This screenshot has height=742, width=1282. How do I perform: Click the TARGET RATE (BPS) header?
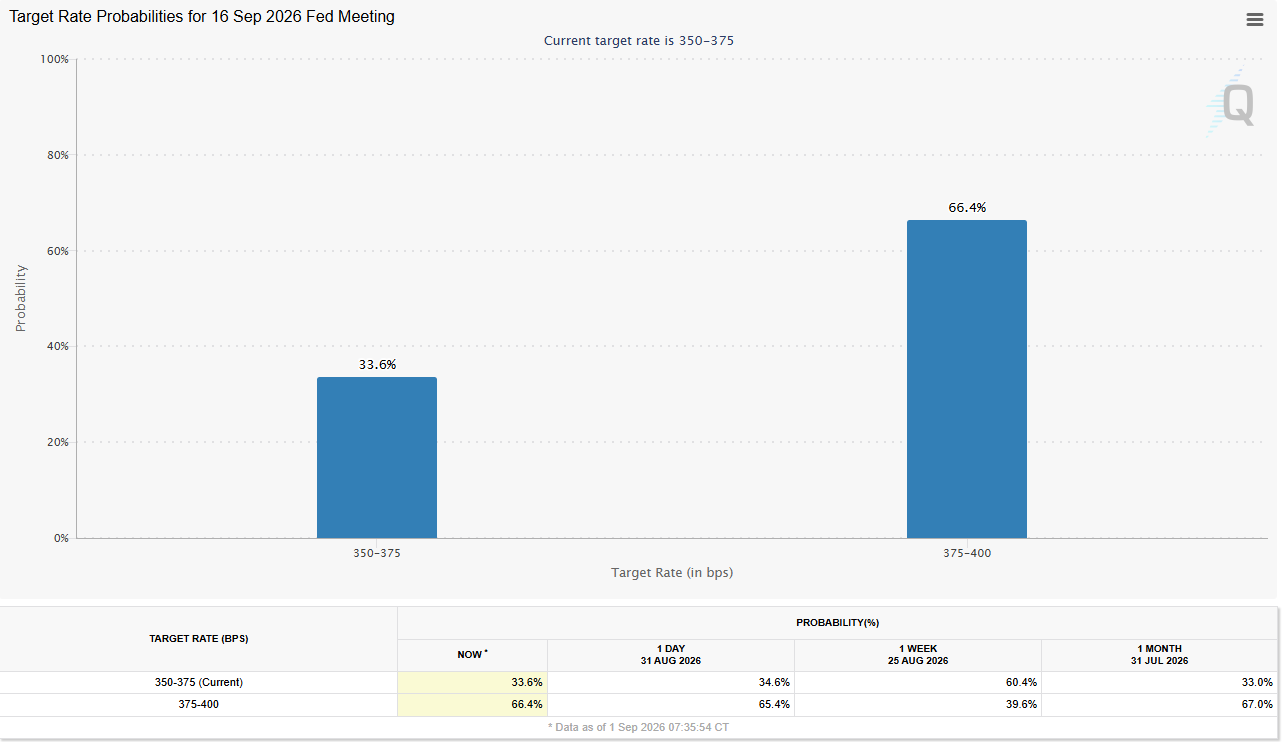point(199,638)
